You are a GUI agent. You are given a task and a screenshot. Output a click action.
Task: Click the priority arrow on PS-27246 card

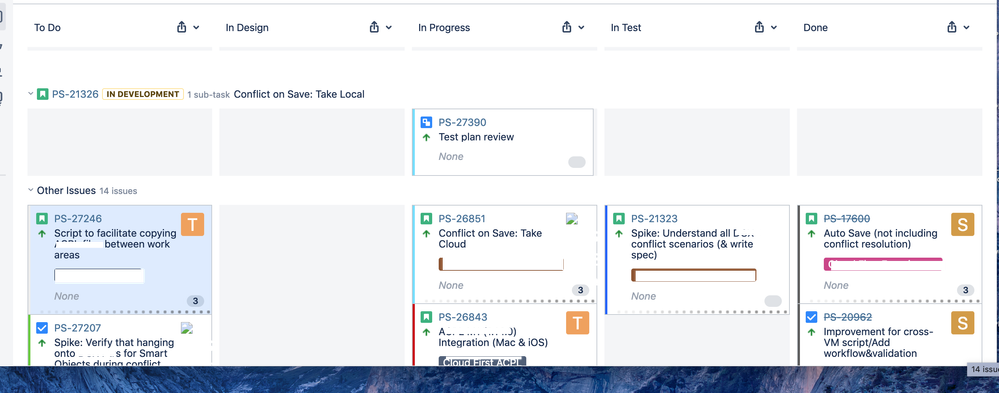point(42,234)
